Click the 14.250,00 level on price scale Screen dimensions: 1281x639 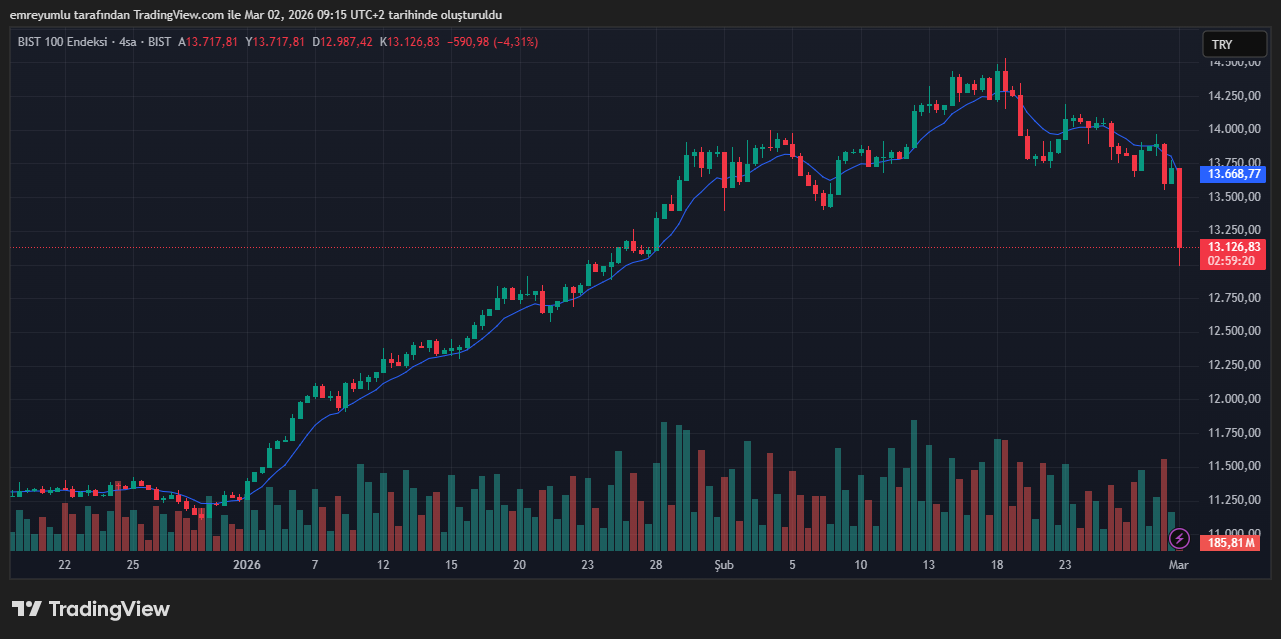[1235, 96]
